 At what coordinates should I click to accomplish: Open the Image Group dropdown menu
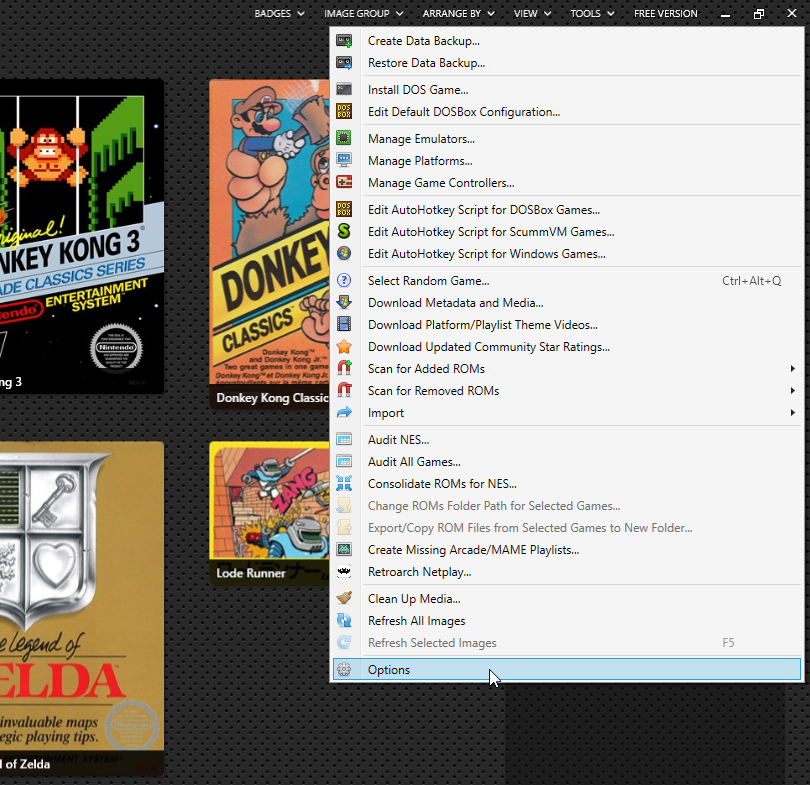coord(363,13)
